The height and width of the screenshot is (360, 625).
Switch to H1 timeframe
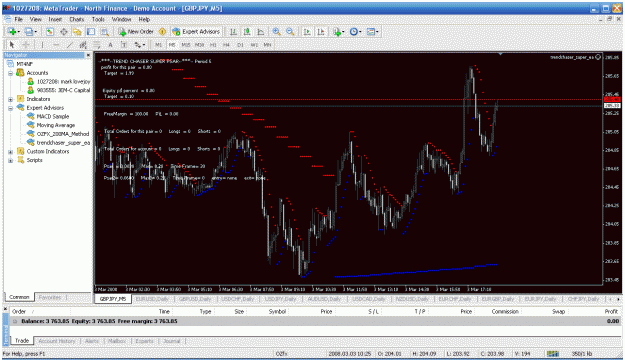point(213,45)
